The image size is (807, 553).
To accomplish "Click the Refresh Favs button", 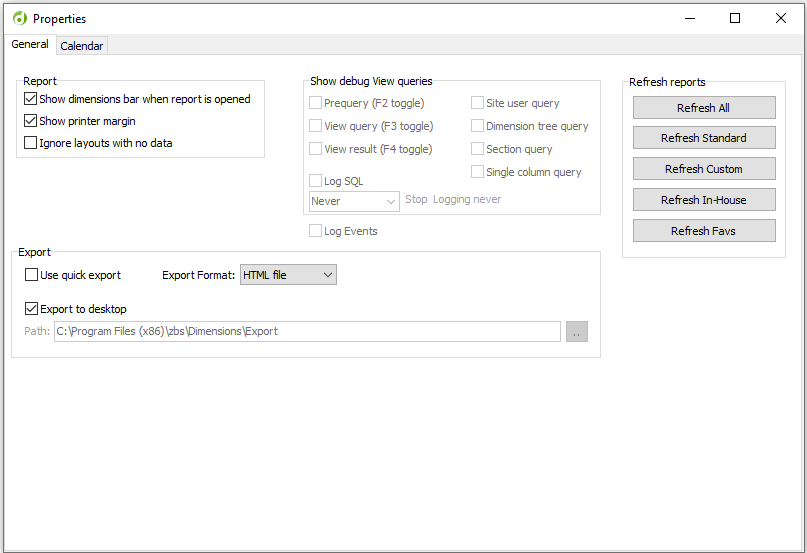I will coord(704,231).
